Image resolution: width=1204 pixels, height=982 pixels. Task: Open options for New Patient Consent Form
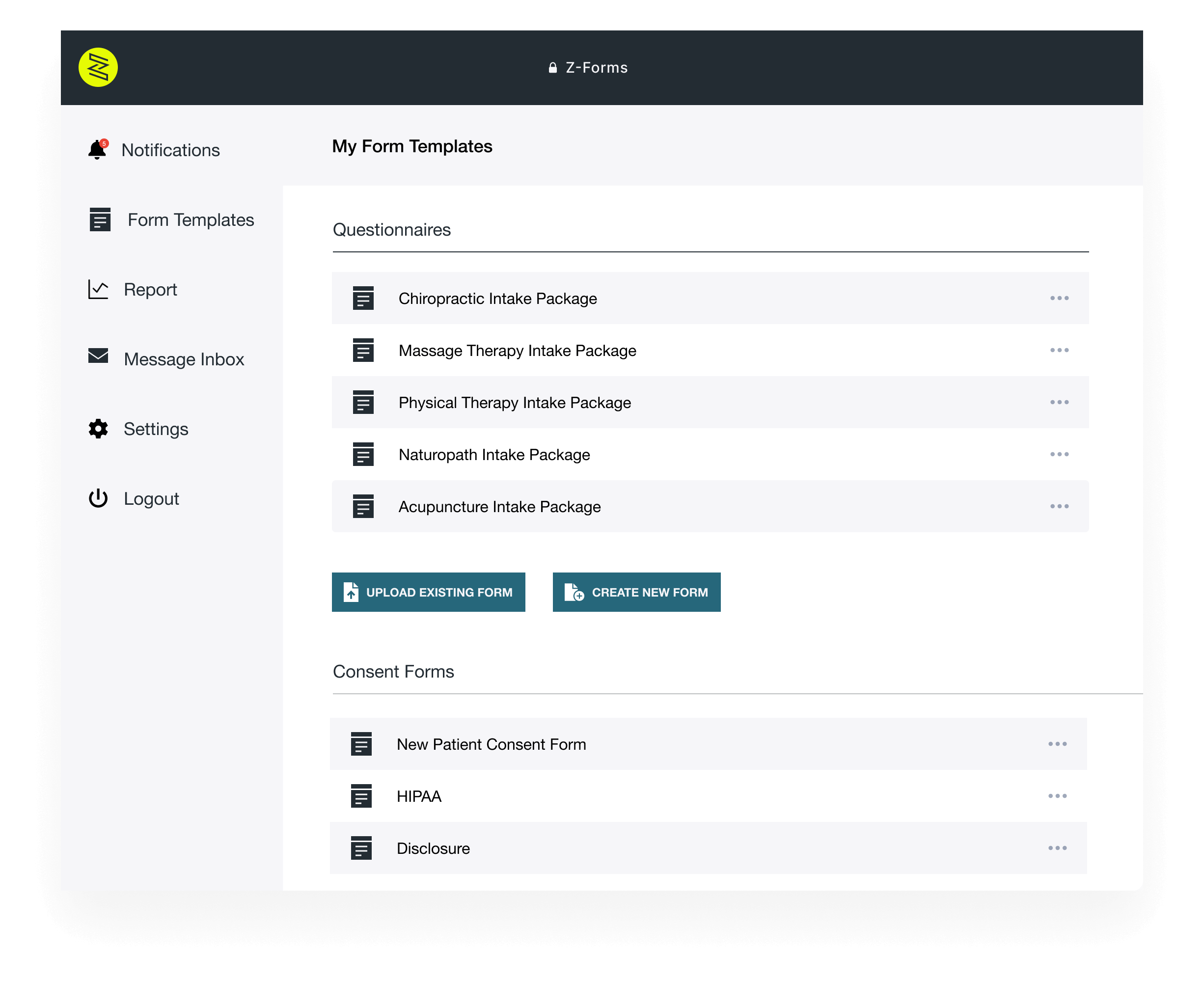1057,744
